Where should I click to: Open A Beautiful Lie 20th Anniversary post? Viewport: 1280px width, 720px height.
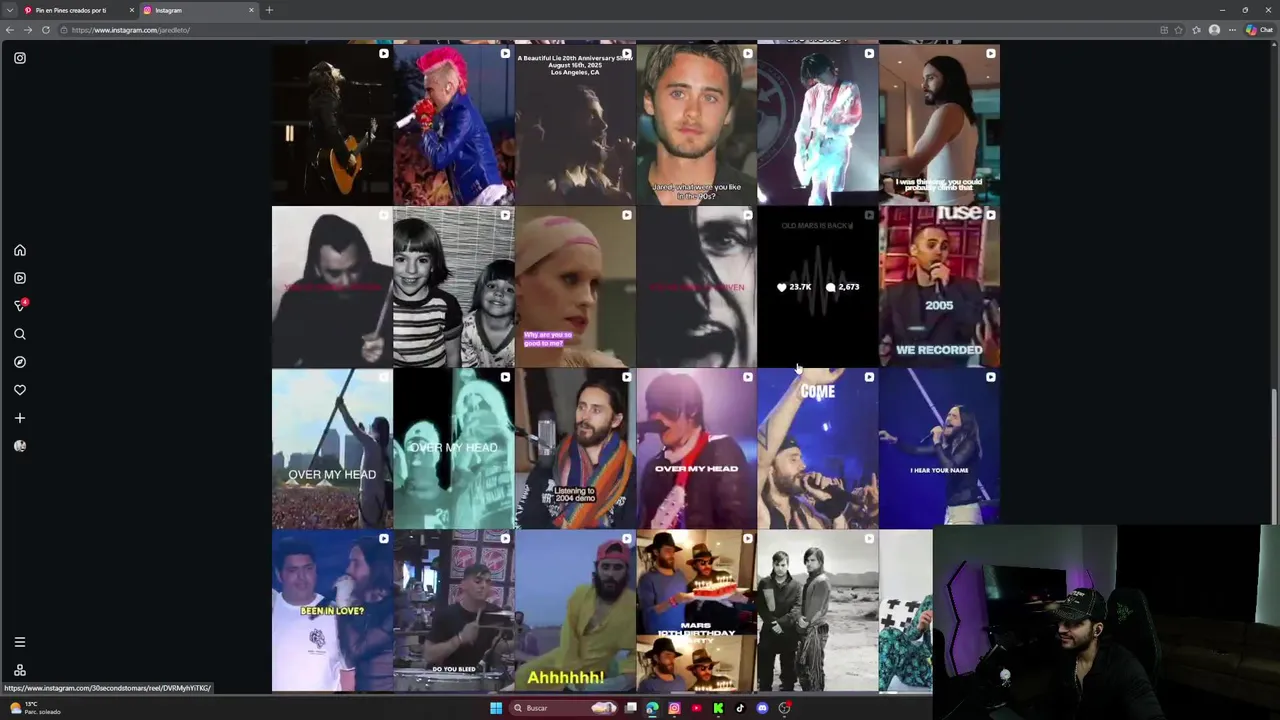(x=575, y=124)
